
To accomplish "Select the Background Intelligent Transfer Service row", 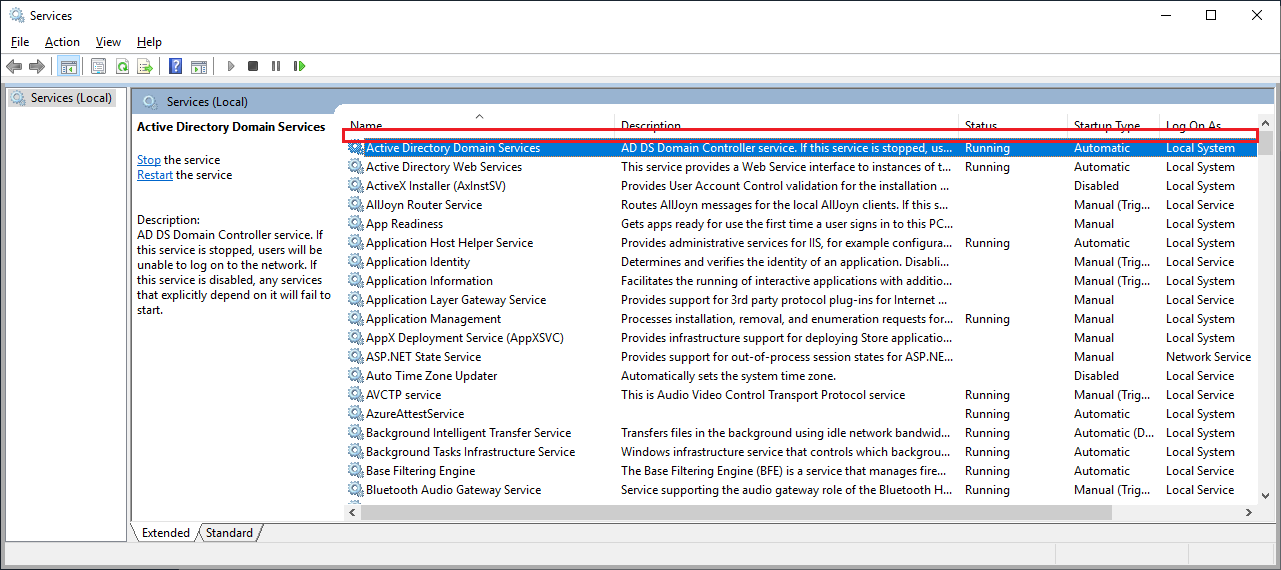I will (801, 433).
